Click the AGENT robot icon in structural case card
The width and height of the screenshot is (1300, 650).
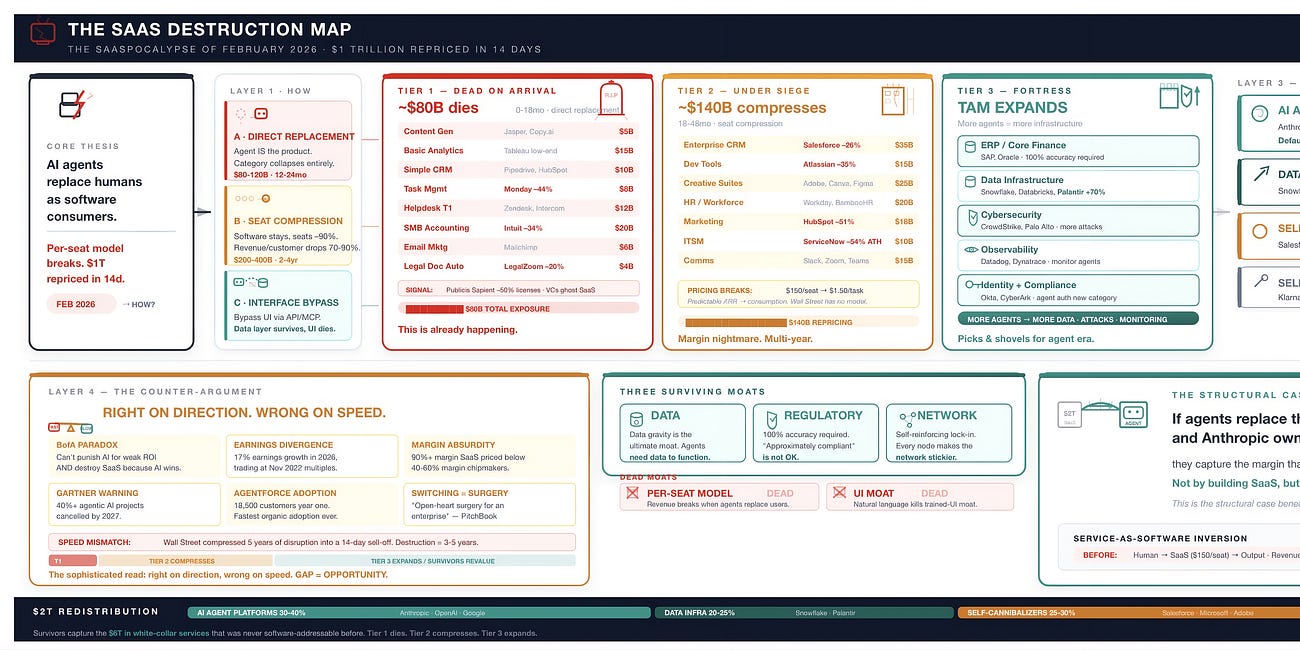[x=1132, y=415]
